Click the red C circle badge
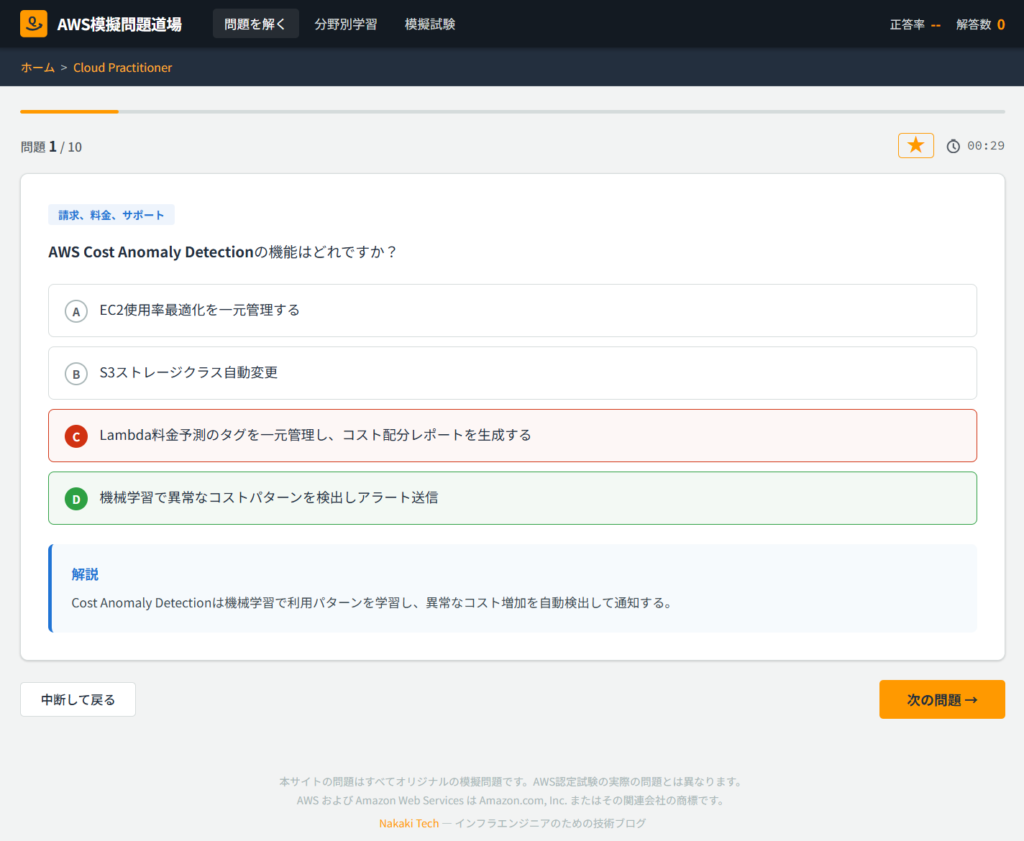The image size is (1024, 841). pyautogui.click(x=76, y=436)
